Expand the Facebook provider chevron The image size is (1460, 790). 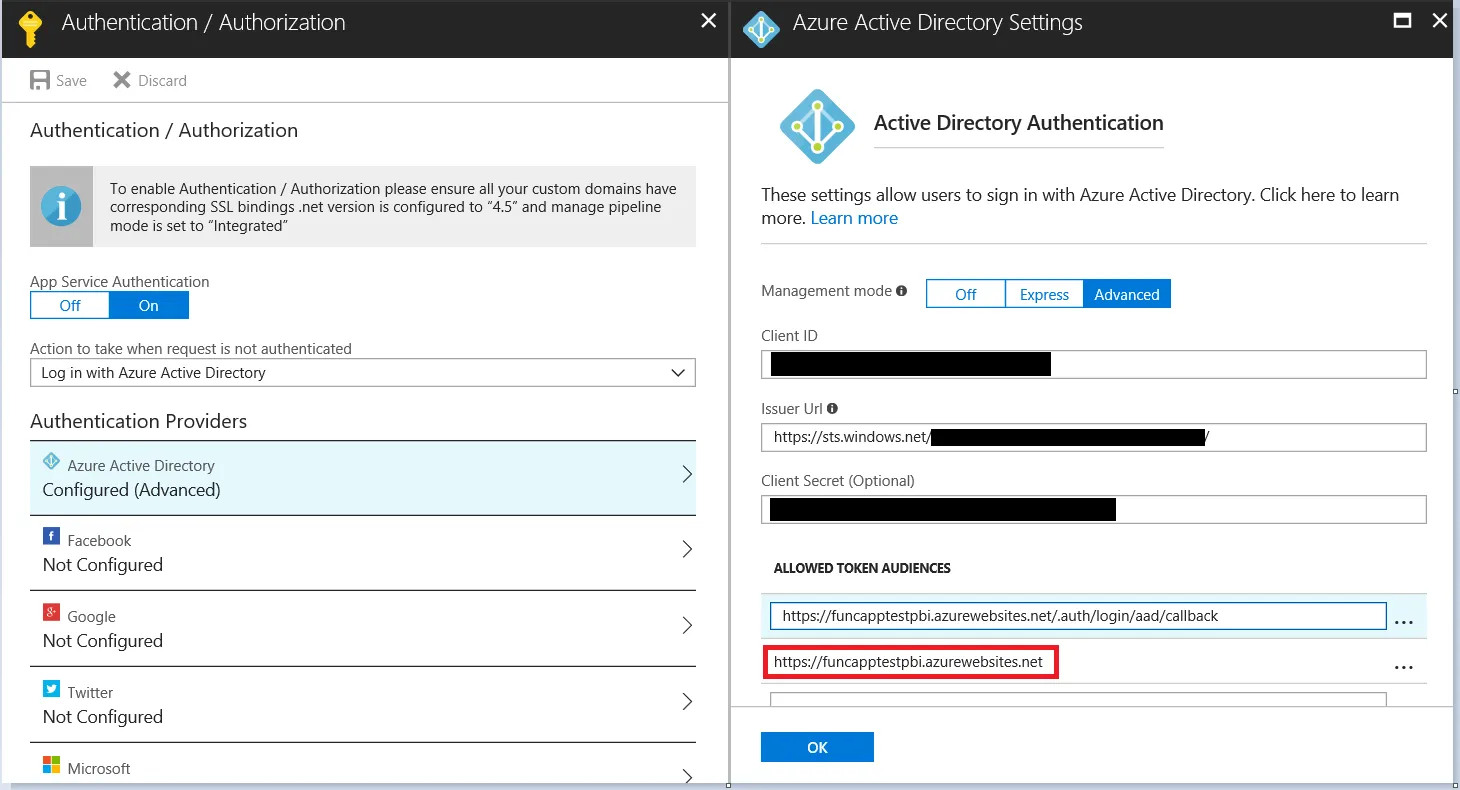687,549
